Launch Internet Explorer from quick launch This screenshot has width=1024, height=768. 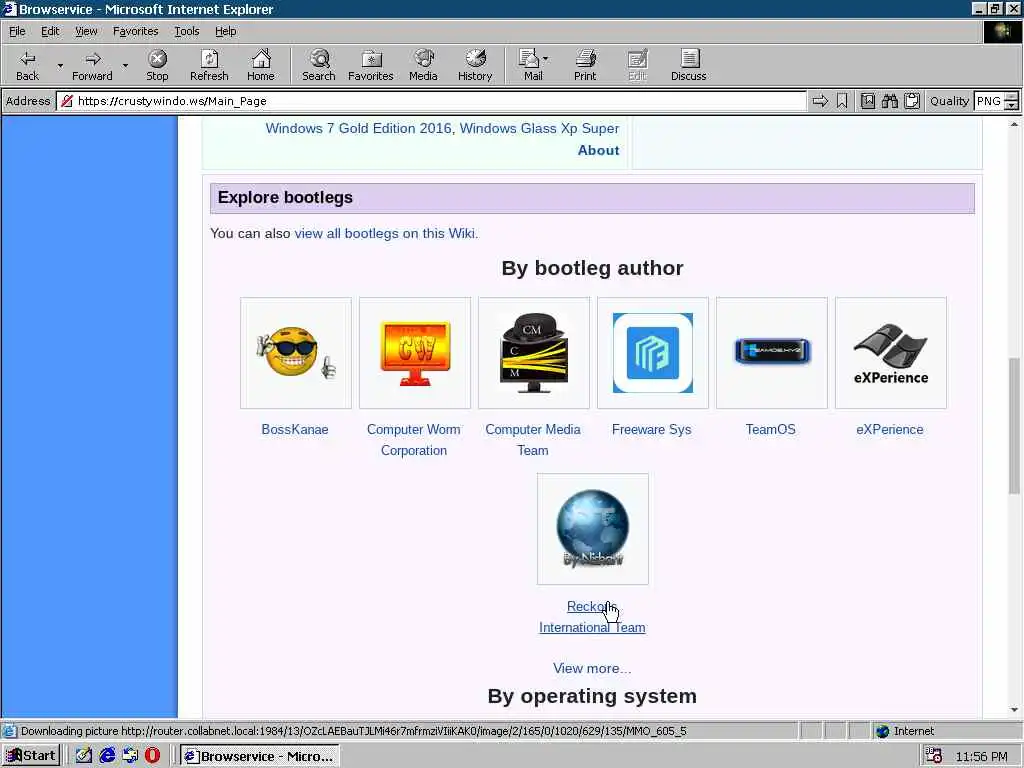[x=107, y=756]
